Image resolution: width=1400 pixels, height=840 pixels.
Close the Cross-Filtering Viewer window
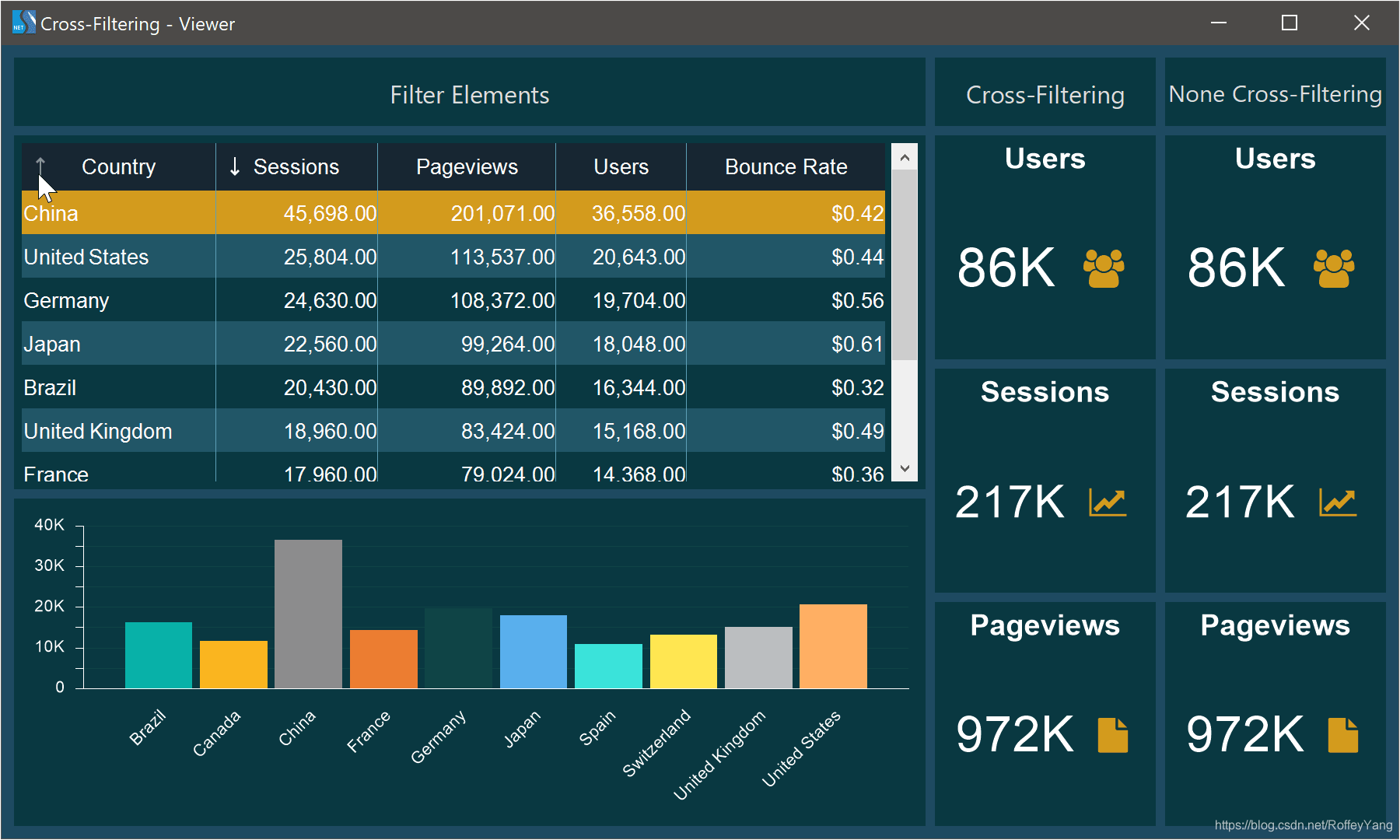[1361, 23]
